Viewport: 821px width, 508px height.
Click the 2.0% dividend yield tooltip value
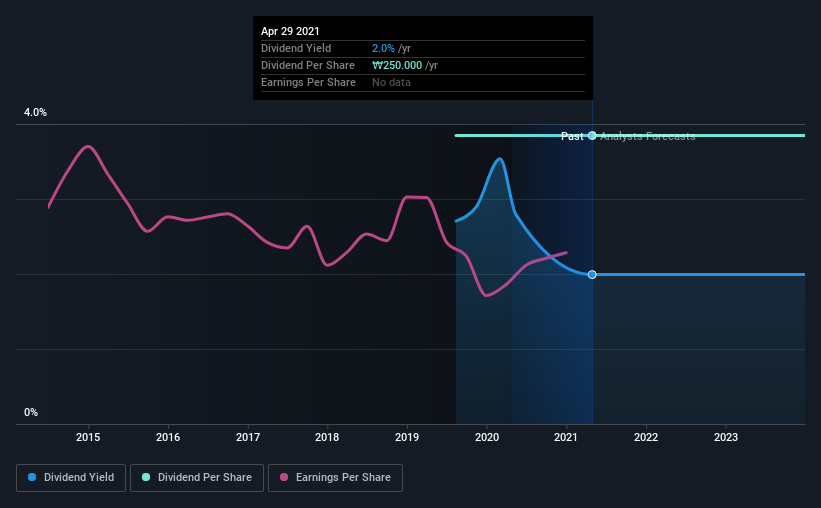pos(383,48)
